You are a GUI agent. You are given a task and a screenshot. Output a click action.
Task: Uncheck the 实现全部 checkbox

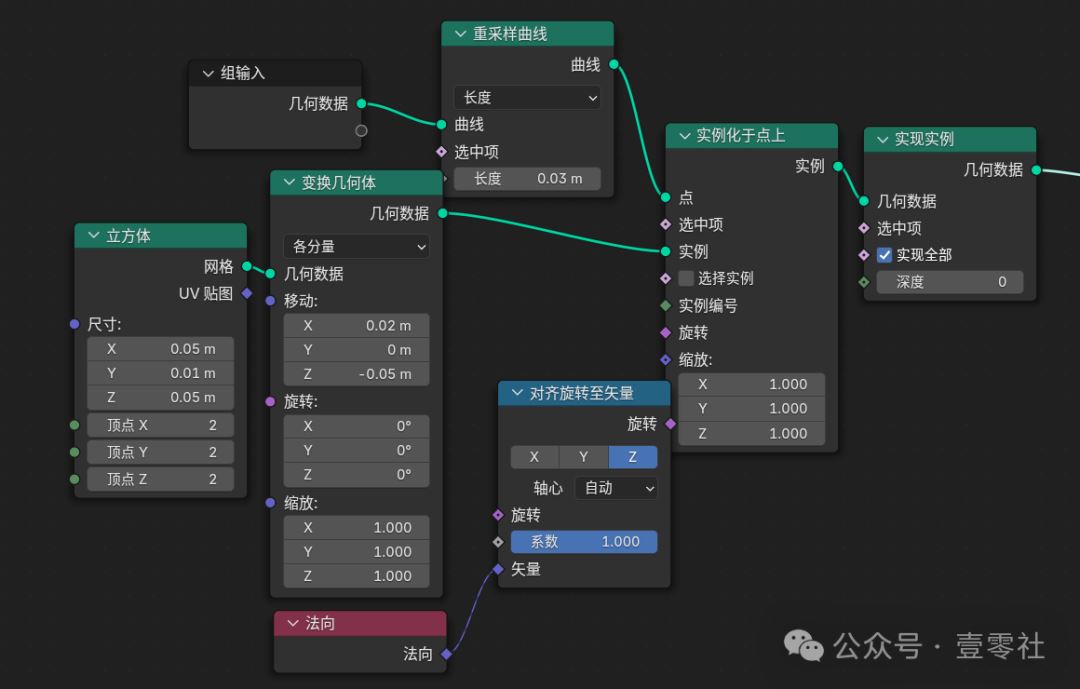tap(884, 255)
